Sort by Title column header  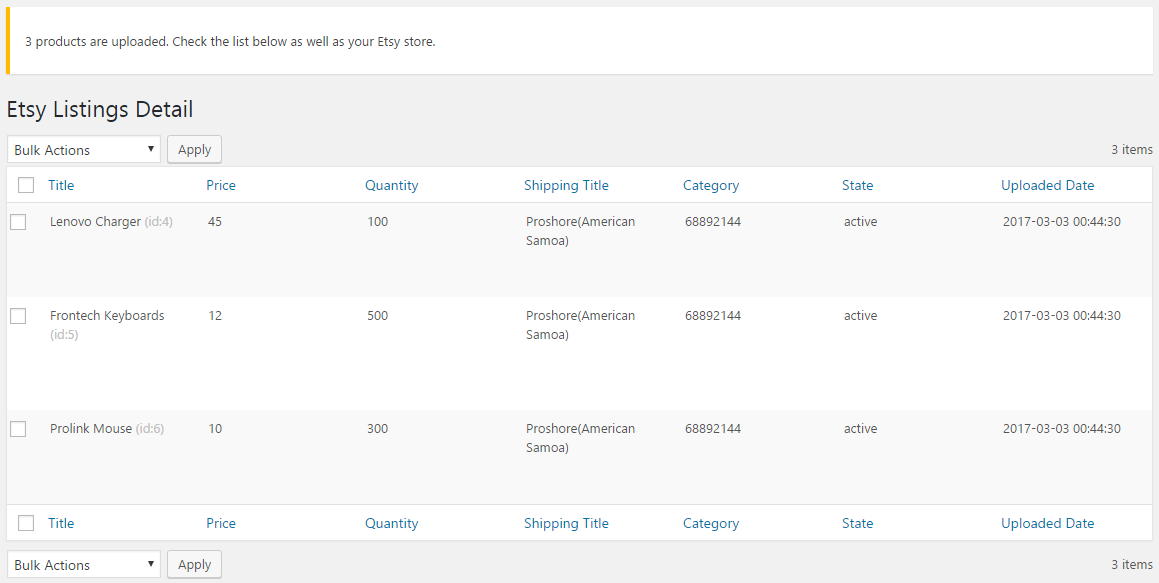pyautogui.click(x=61, y=185)
